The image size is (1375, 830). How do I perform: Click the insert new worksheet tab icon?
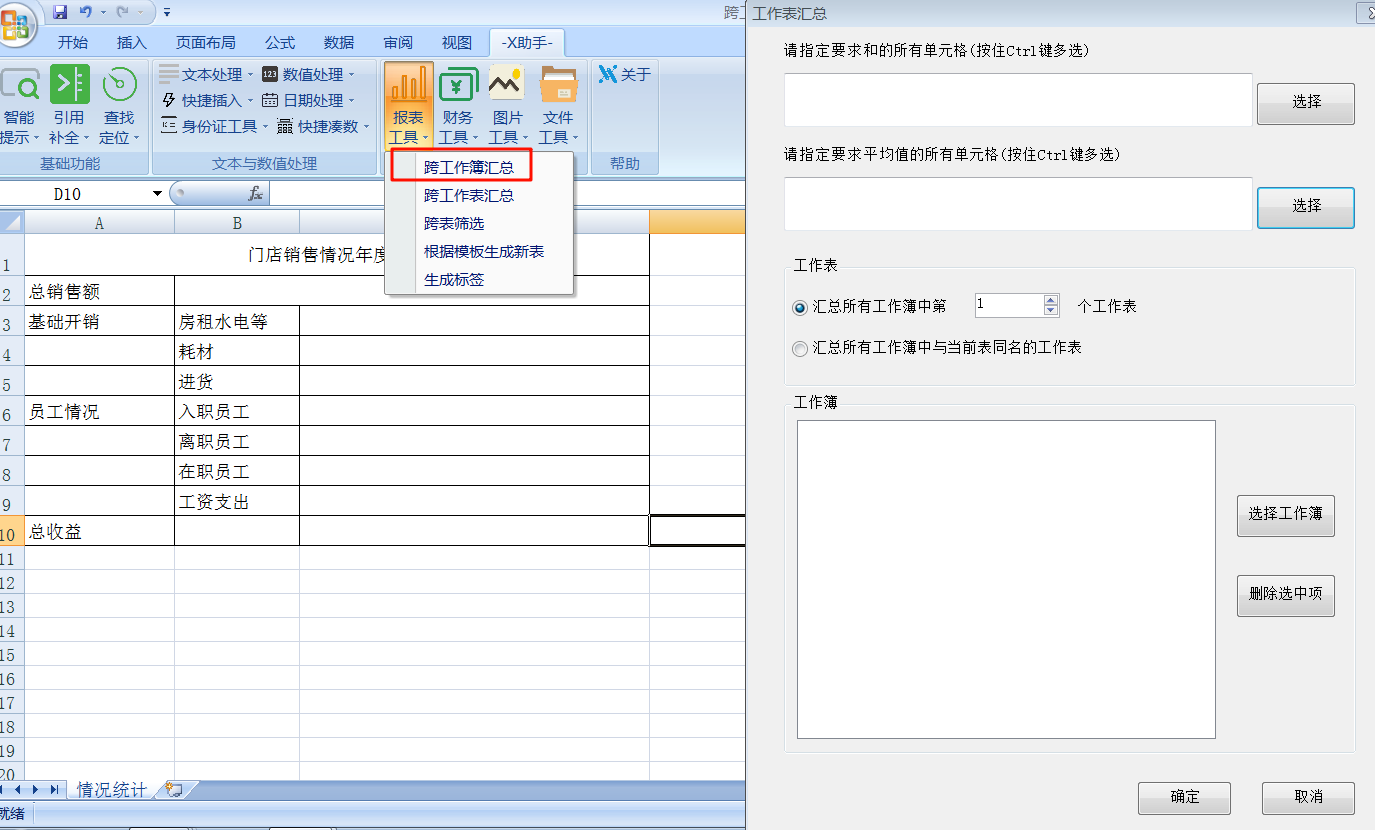(x=175, y=790)
